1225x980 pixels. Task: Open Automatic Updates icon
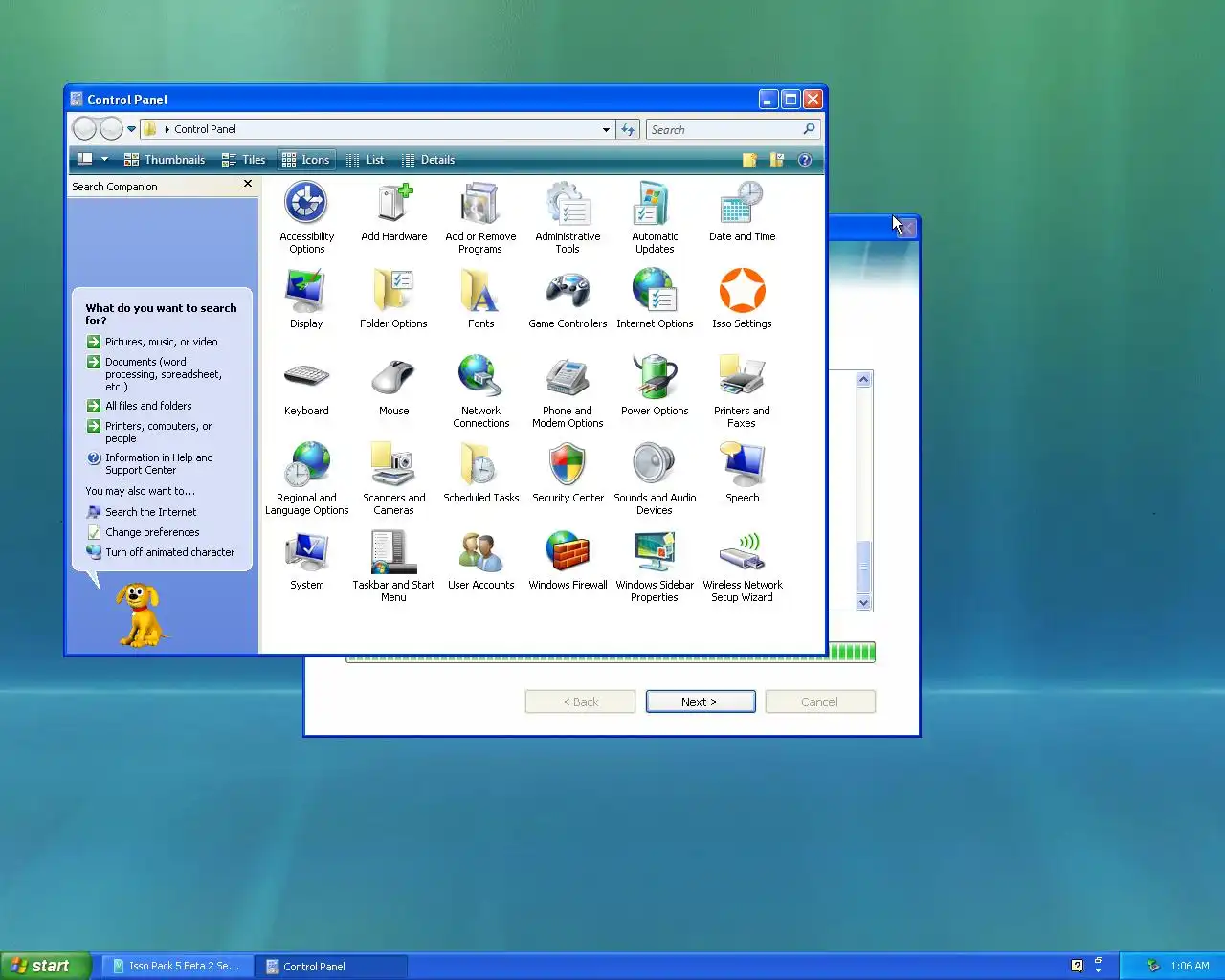pos(655,218)
